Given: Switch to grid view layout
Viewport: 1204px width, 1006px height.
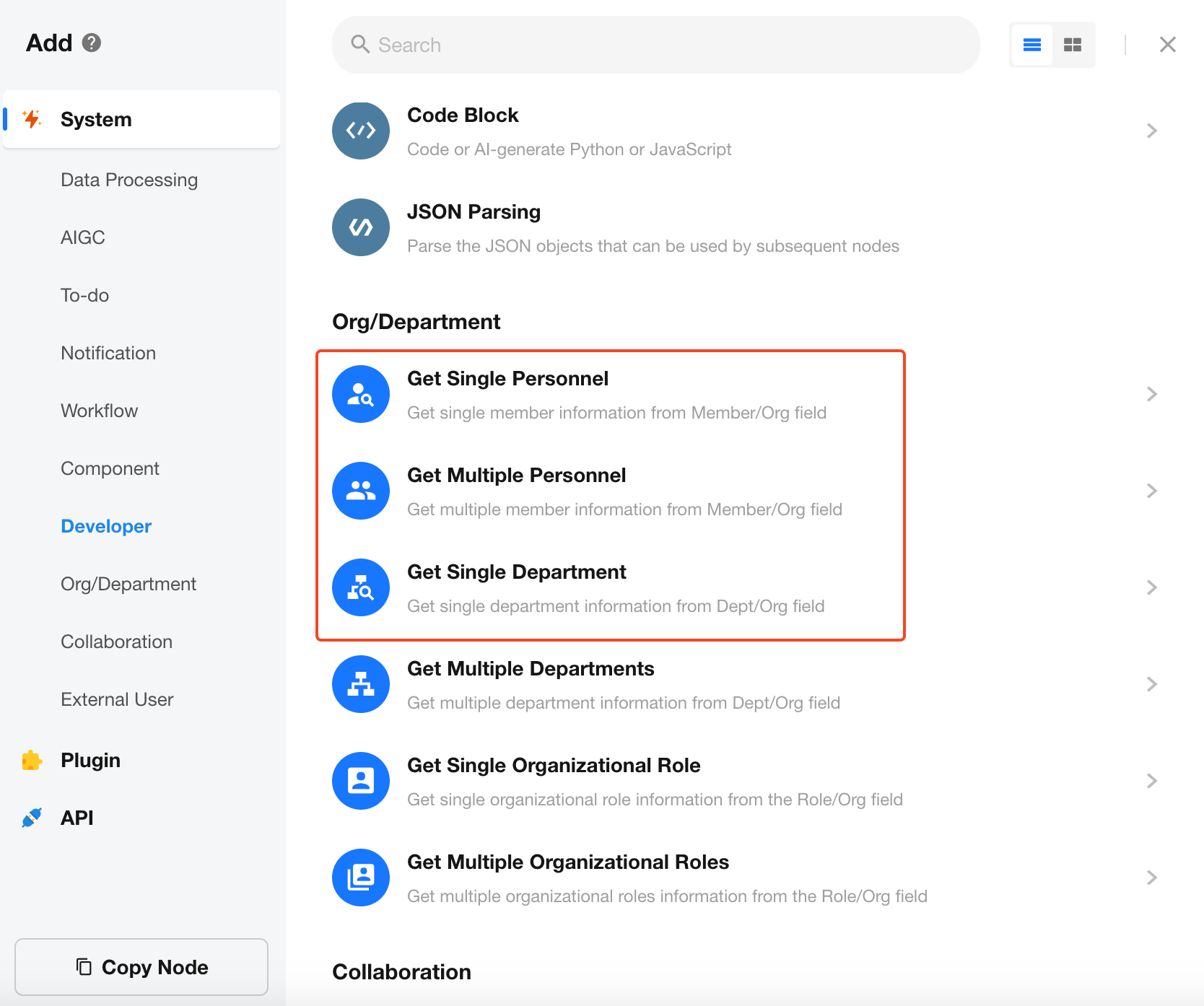Looking at the screenshot, I should [x=1073, y=45].
